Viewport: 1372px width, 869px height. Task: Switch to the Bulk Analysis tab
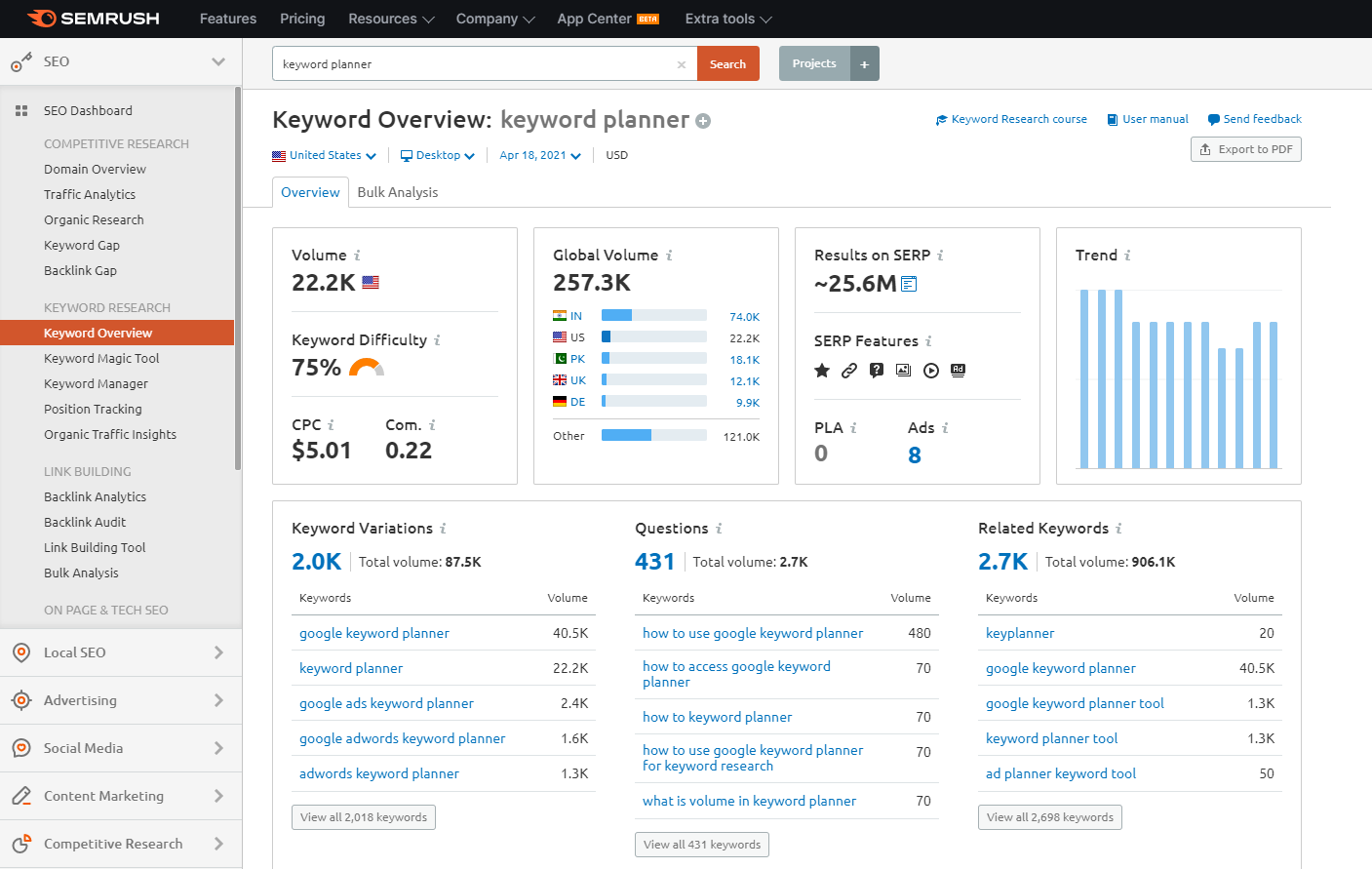[398, 192]
